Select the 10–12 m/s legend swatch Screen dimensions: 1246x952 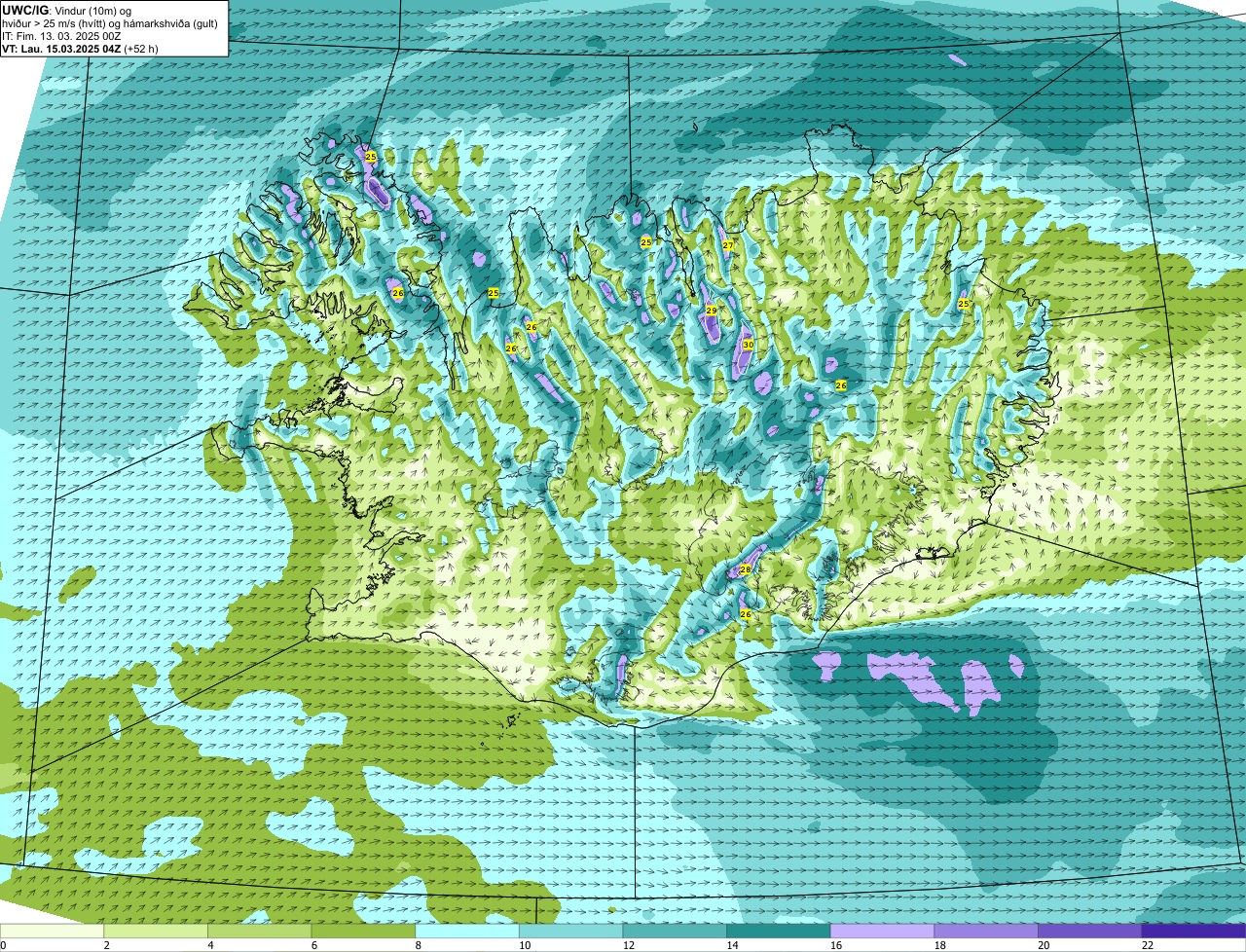[570, 931]
